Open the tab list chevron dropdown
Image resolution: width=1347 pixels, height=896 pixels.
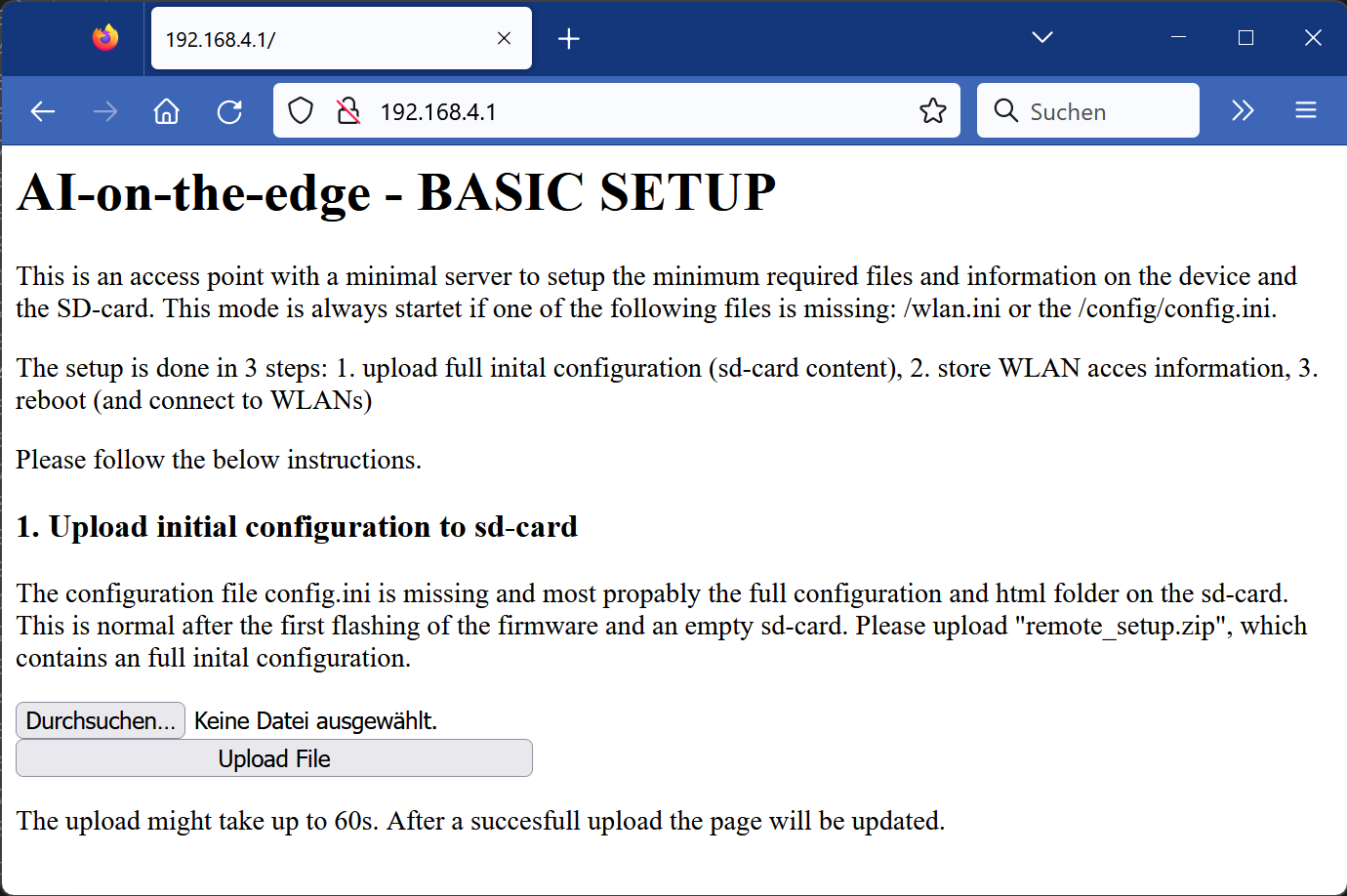coord(1041,37)
